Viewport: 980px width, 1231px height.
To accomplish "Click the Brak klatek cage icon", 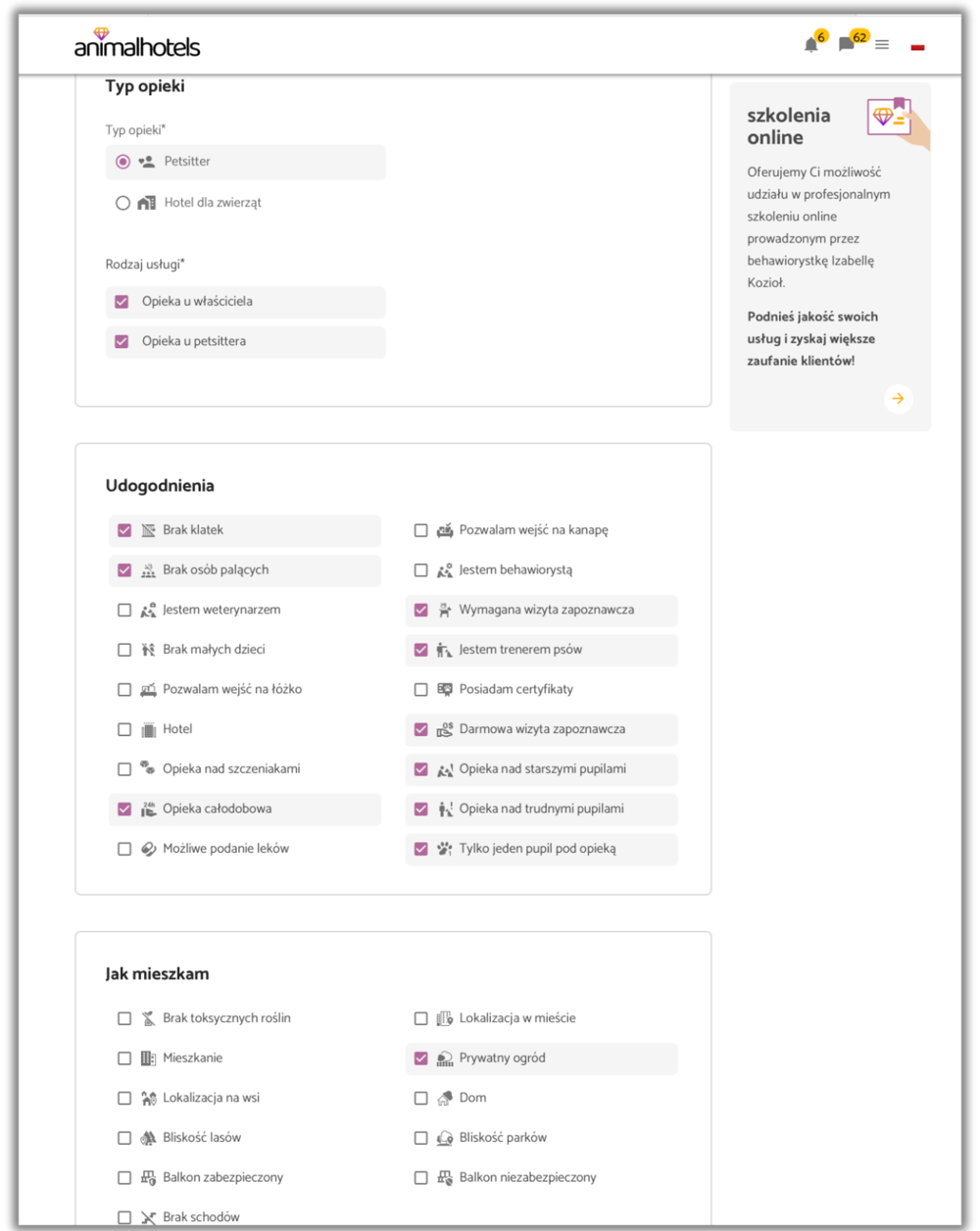I will (x=149, y=530).
